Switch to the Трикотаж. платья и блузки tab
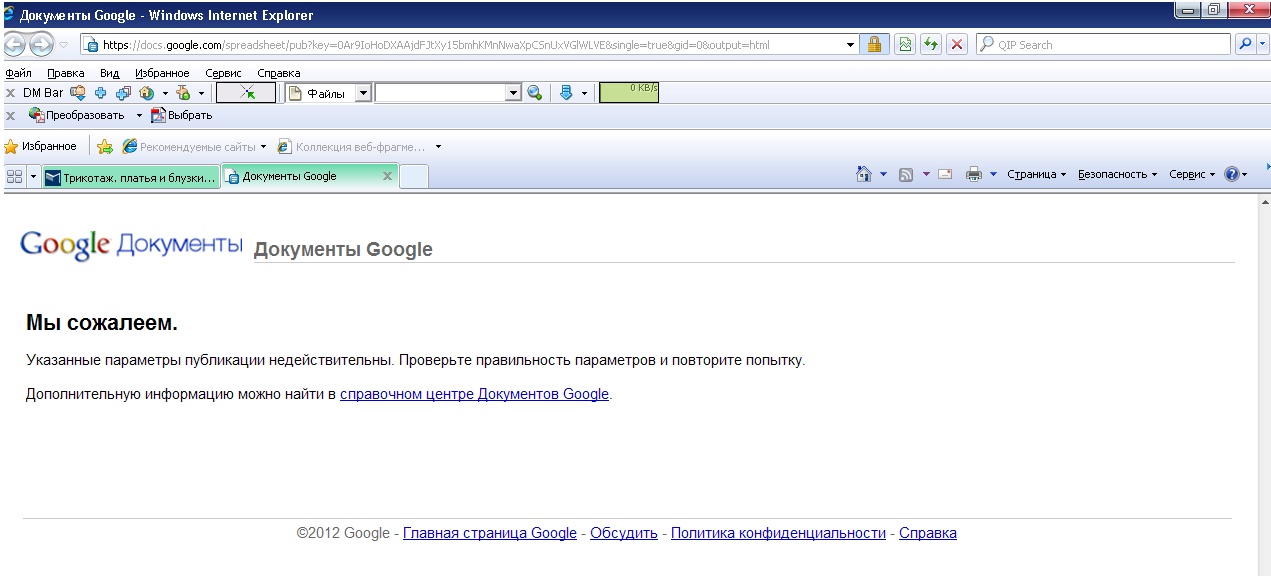This screenshot has width=1271, height=576. [x=131, y=177]
